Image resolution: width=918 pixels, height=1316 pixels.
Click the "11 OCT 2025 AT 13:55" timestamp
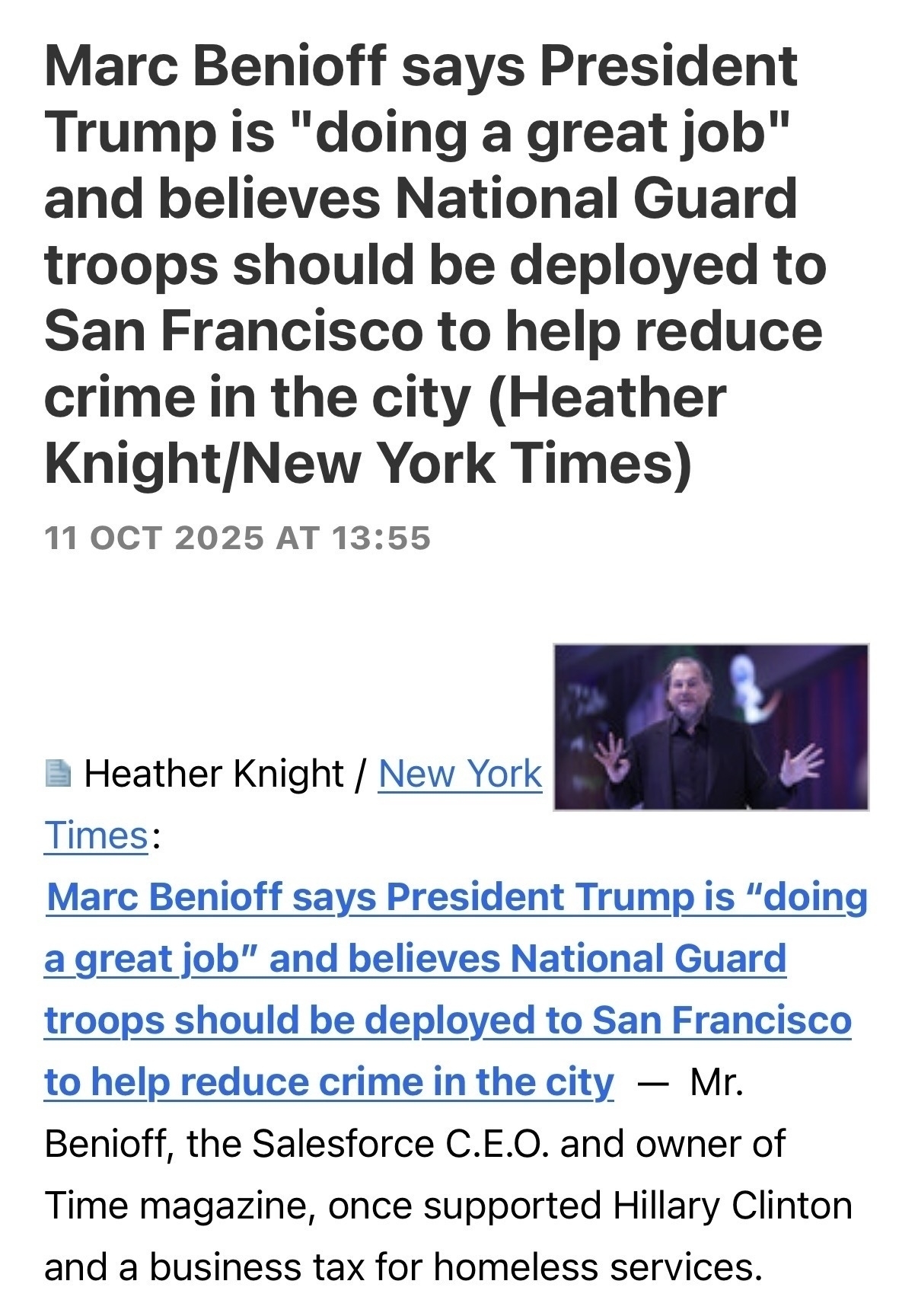237,538
